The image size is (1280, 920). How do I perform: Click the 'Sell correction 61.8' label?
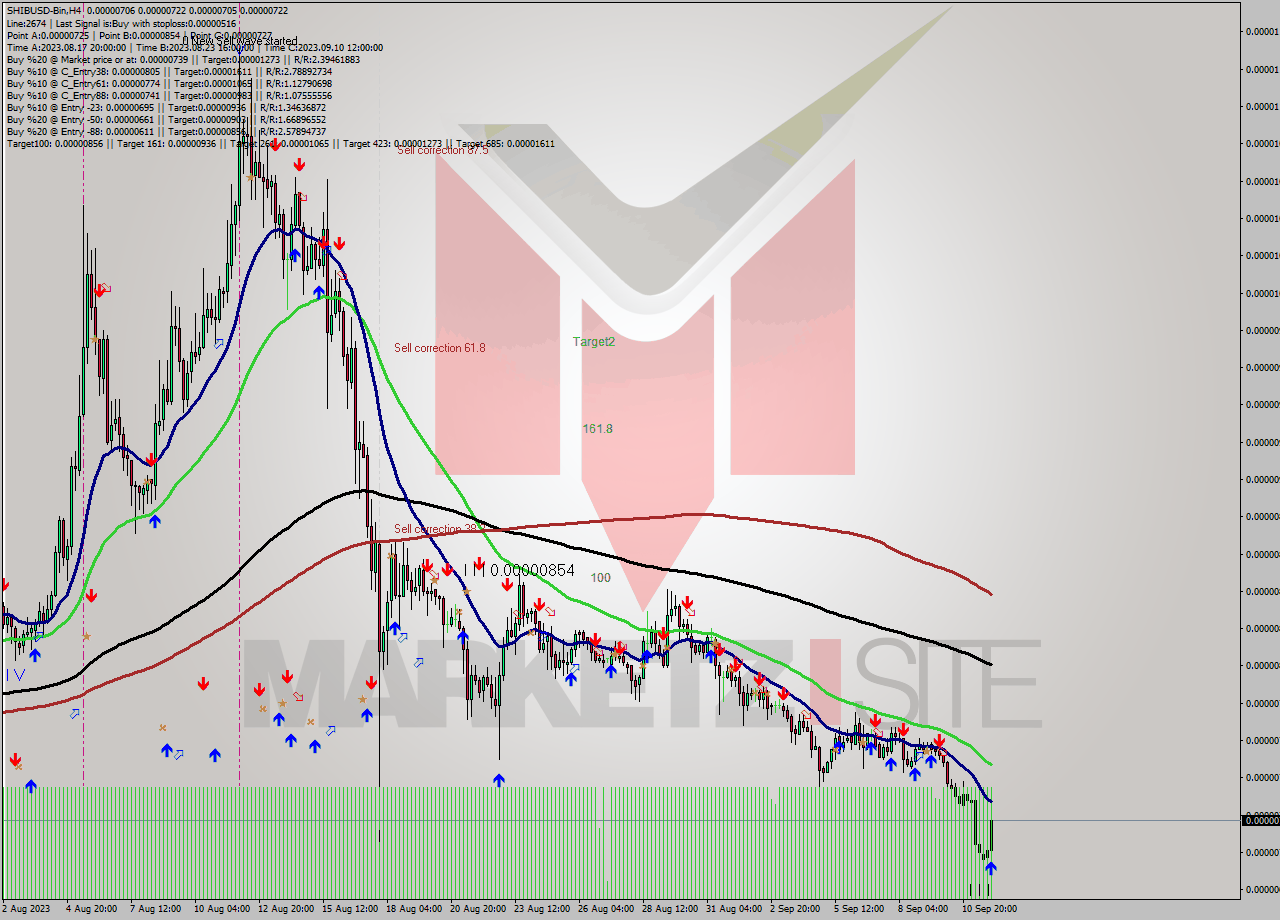click(439, 348)
